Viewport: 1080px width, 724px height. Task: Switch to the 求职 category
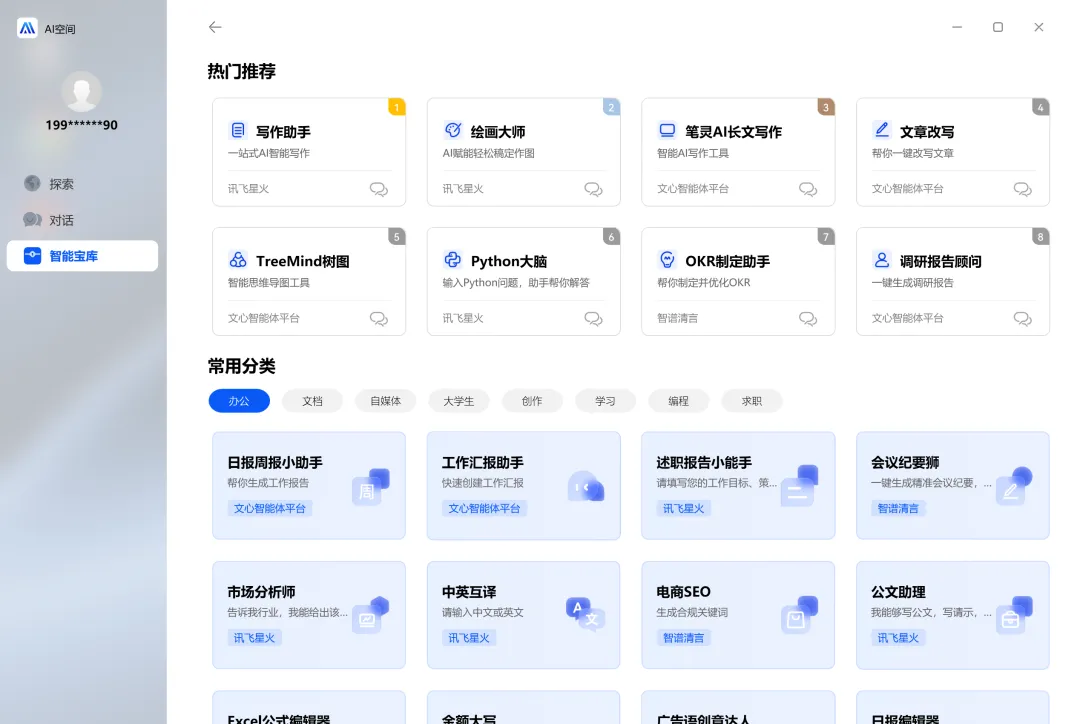pyautogui.click(x=751, y=401)
